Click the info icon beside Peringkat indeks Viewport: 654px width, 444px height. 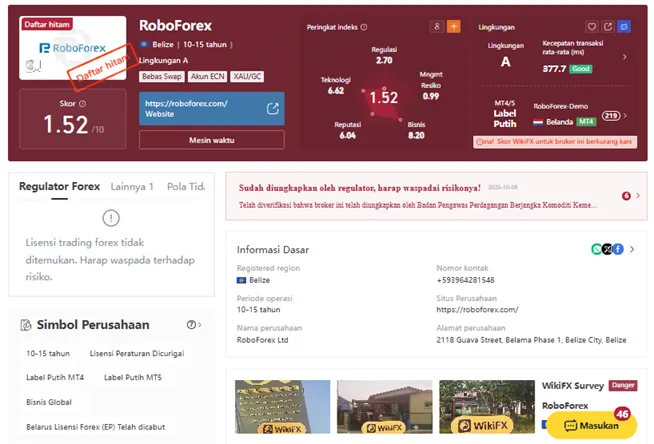click(x=364, y=27)
